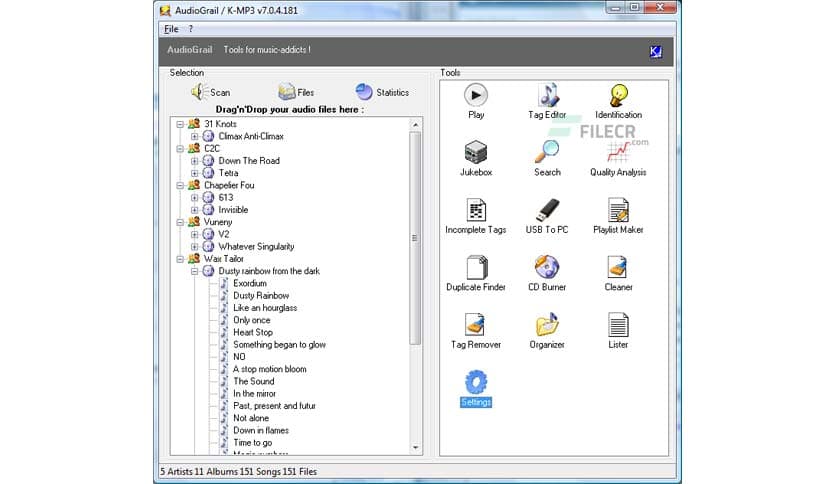Expand the Tetra album
Image resolution: width=836 pixels, height=484 pixels.
[195, 173]
